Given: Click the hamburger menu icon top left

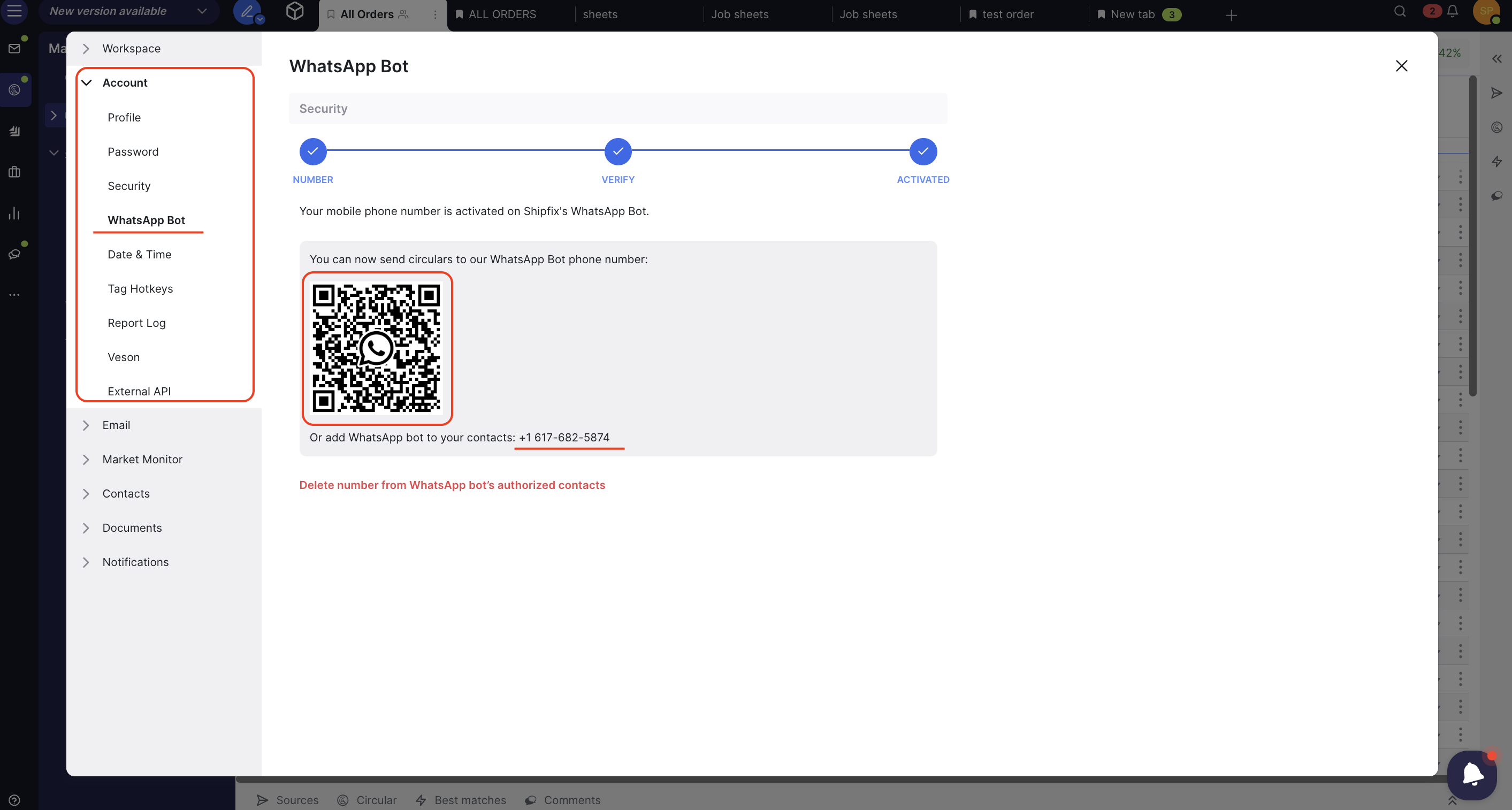Looking at the screenshot, I should (14, 11).
